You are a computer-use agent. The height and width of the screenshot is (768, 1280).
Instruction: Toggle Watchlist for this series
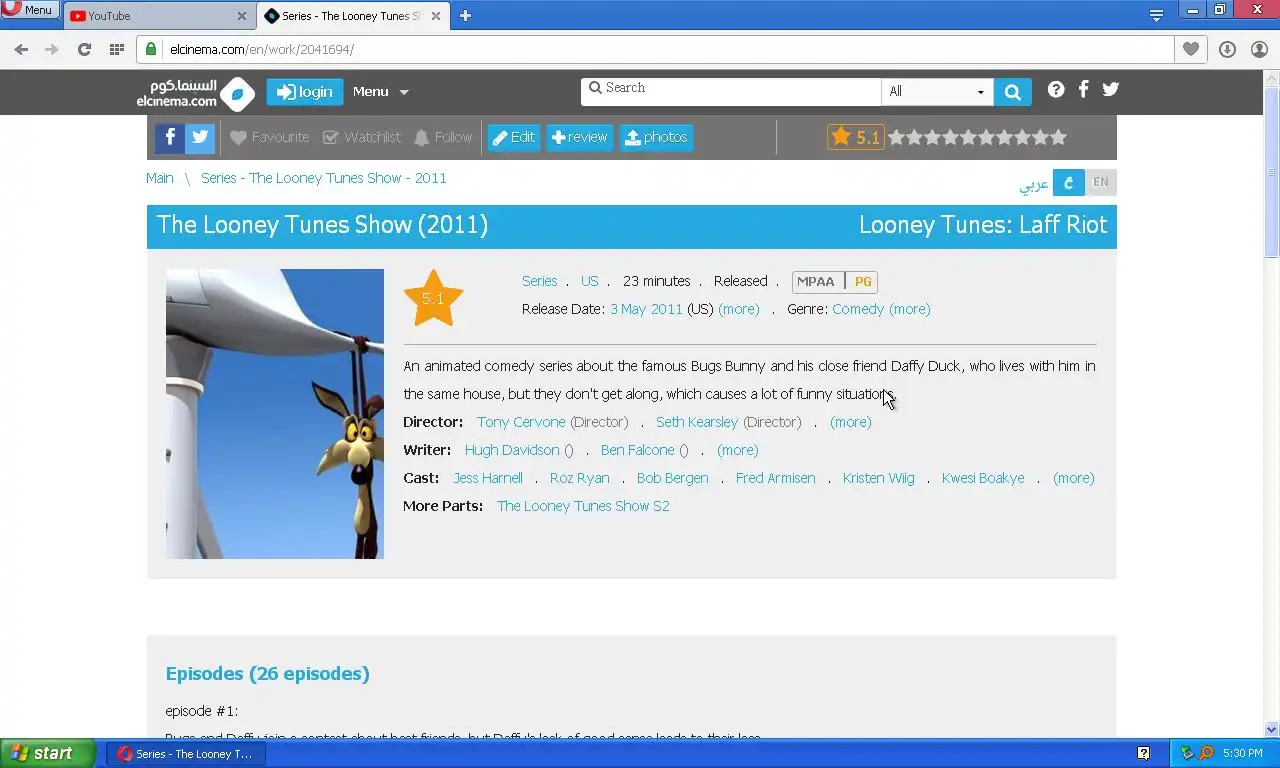pos(361,137)
